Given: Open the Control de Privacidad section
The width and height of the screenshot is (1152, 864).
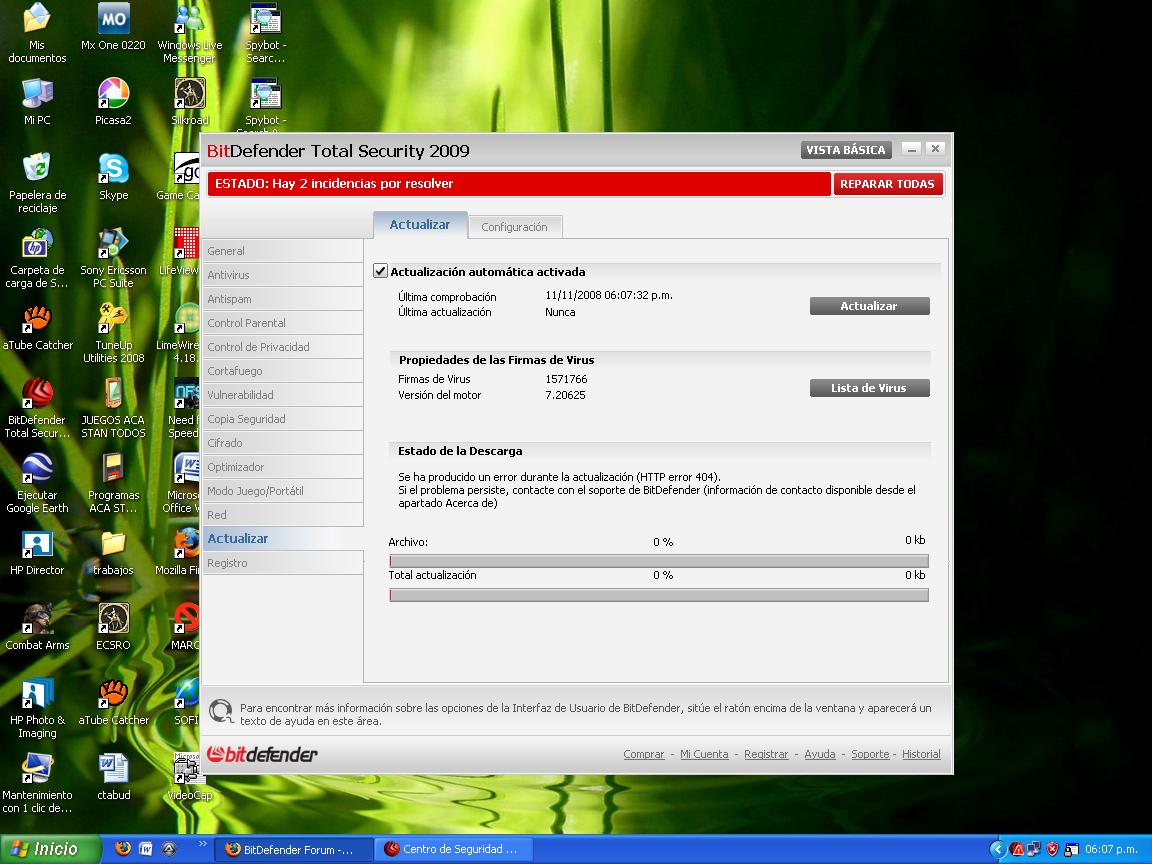Looking at the screenshot, I should [282, 347].
